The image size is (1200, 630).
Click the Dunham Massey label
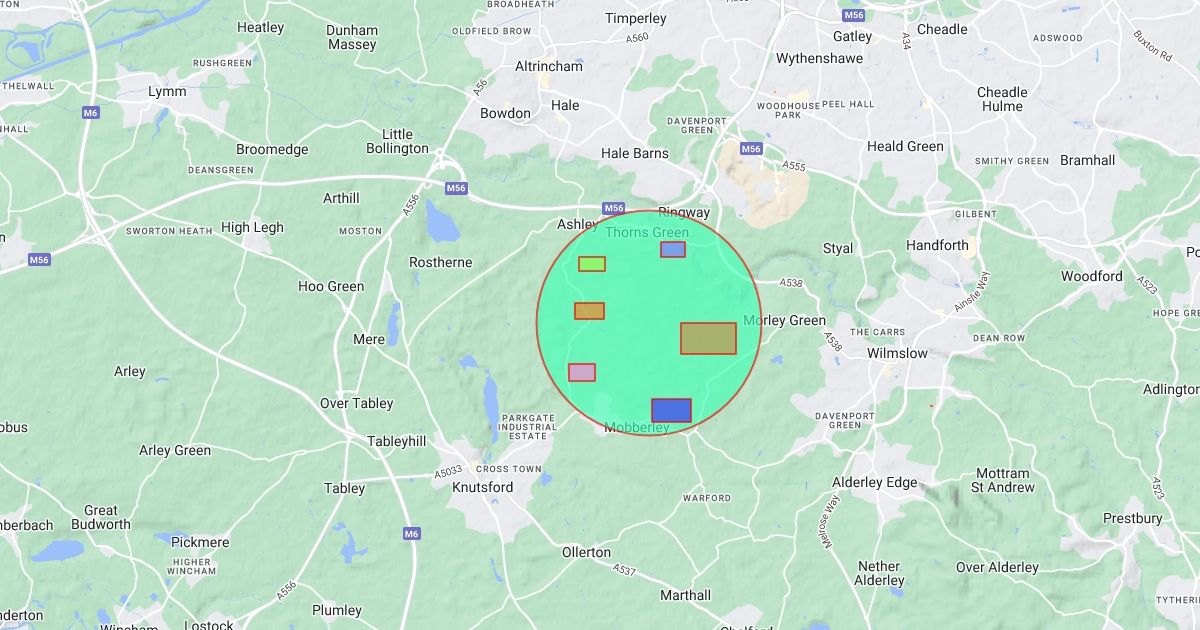tap(352, 37)
